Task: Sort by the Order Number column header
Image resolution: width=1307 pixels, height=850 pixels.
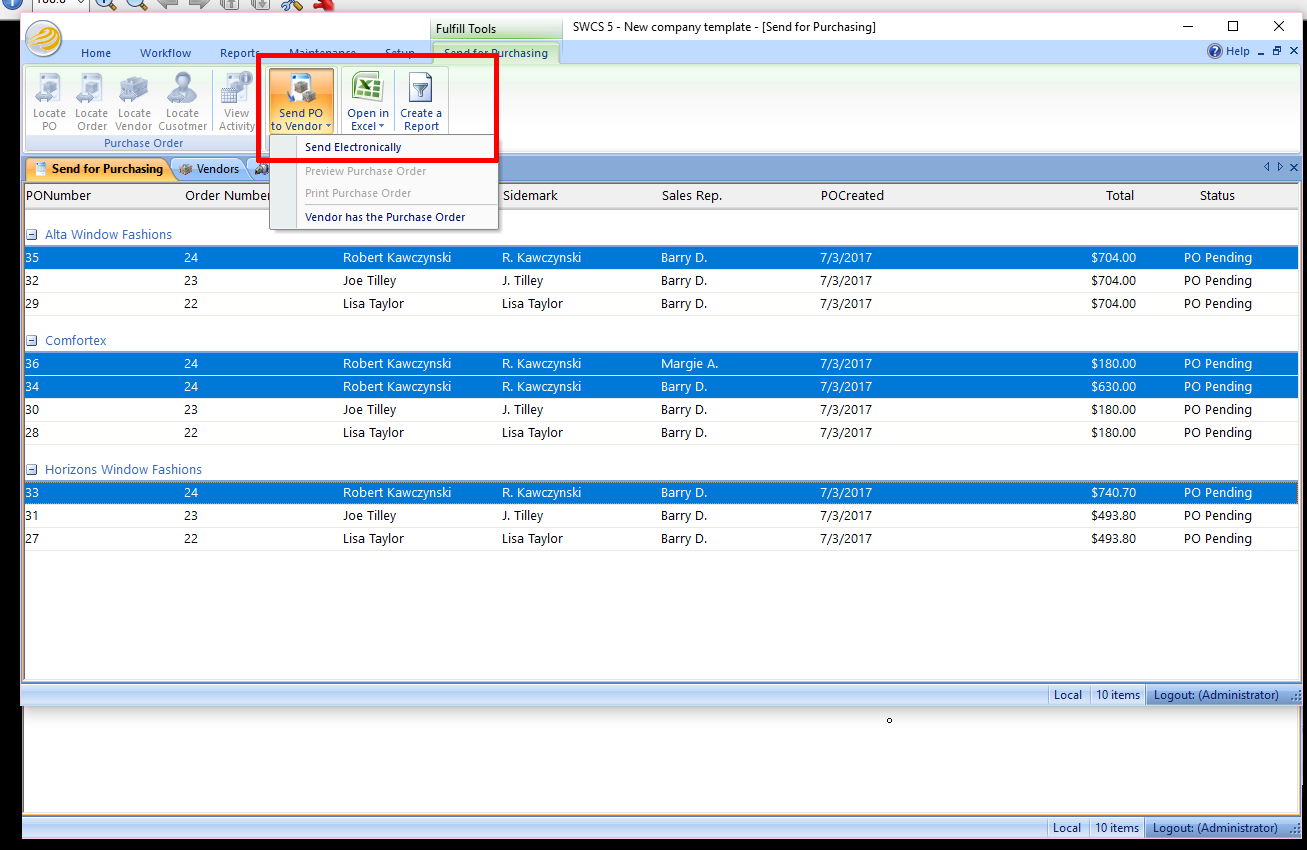Action: pyautogui.click(x=227, y=196)
